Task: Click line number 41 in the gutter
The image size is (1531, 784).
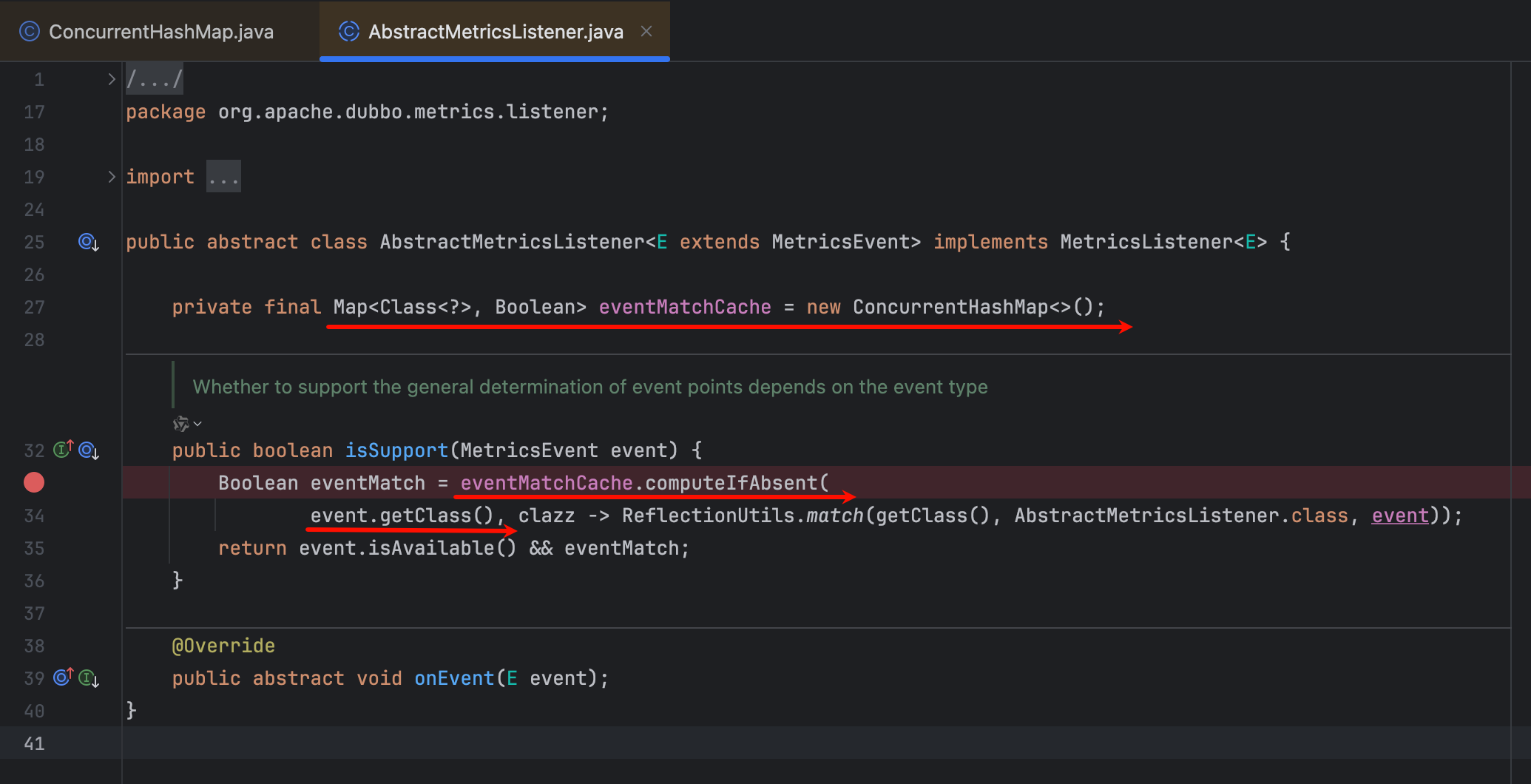Action: pyautogui.click(x=34, y=743)
